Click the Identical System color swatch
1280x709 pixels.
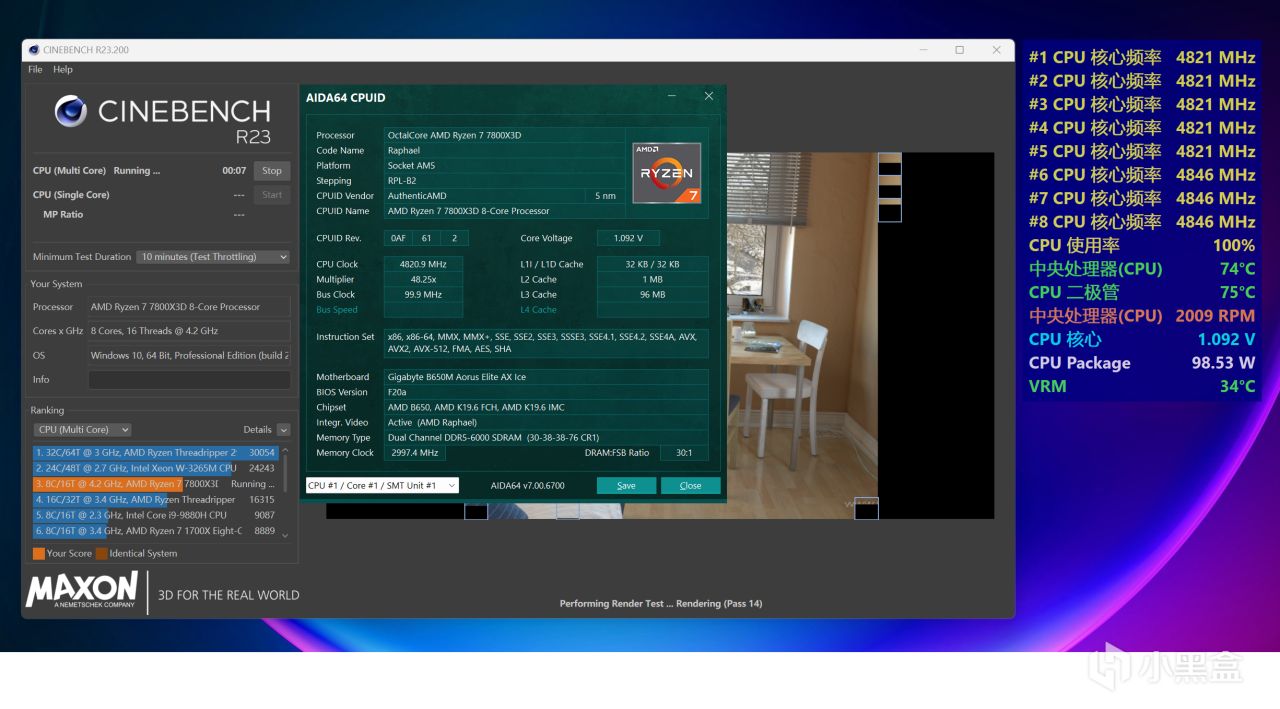click(x=102, y=553)
